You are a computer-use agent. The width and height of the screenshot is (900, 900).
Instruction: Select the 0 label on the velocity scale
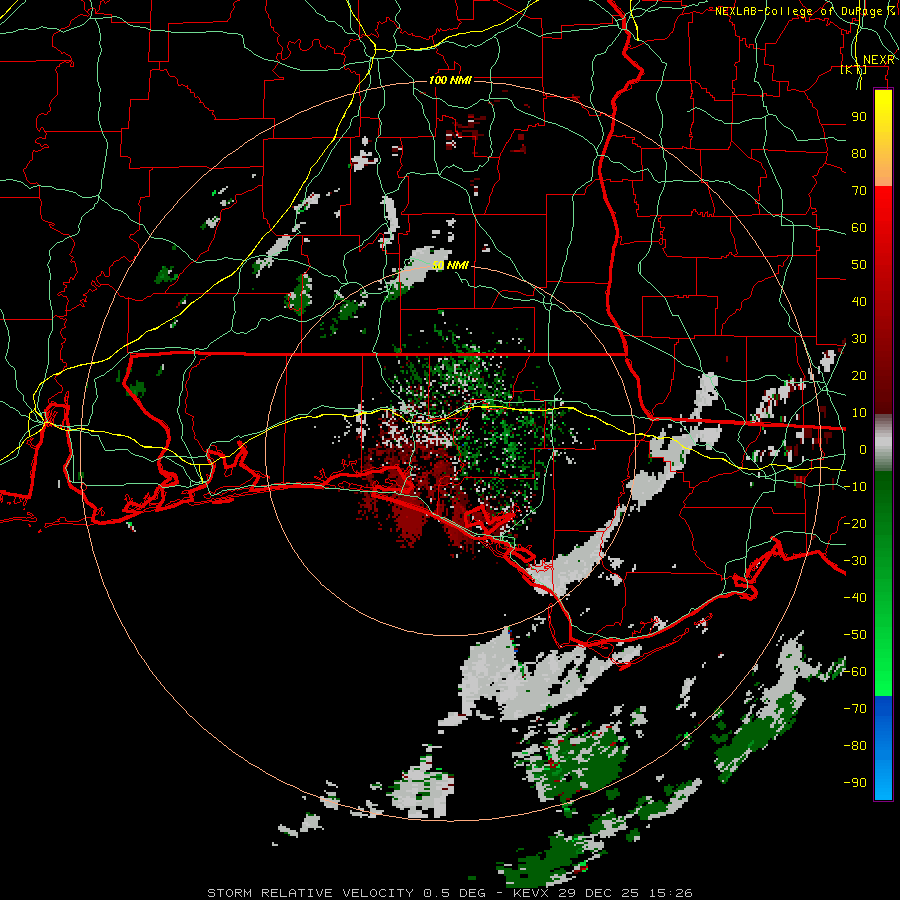click(863, 449)
